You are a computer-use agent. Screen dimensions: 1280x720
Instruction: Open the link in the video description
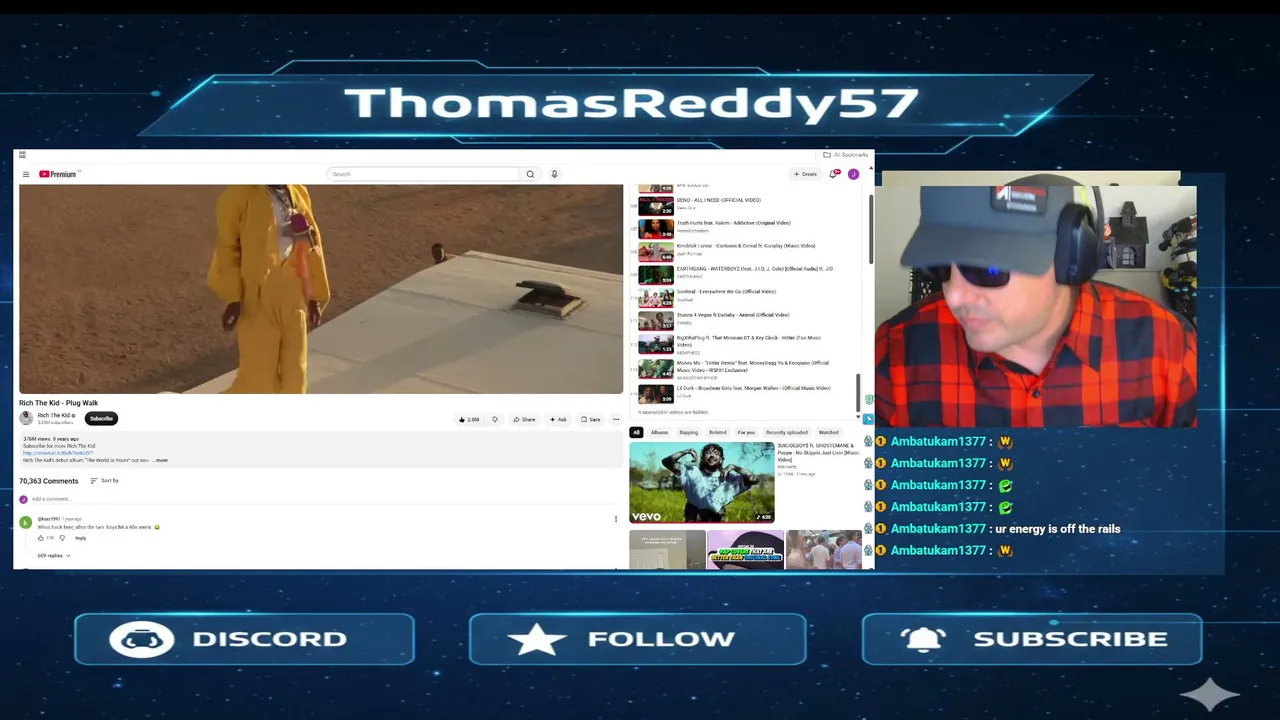tap(58, 453)
